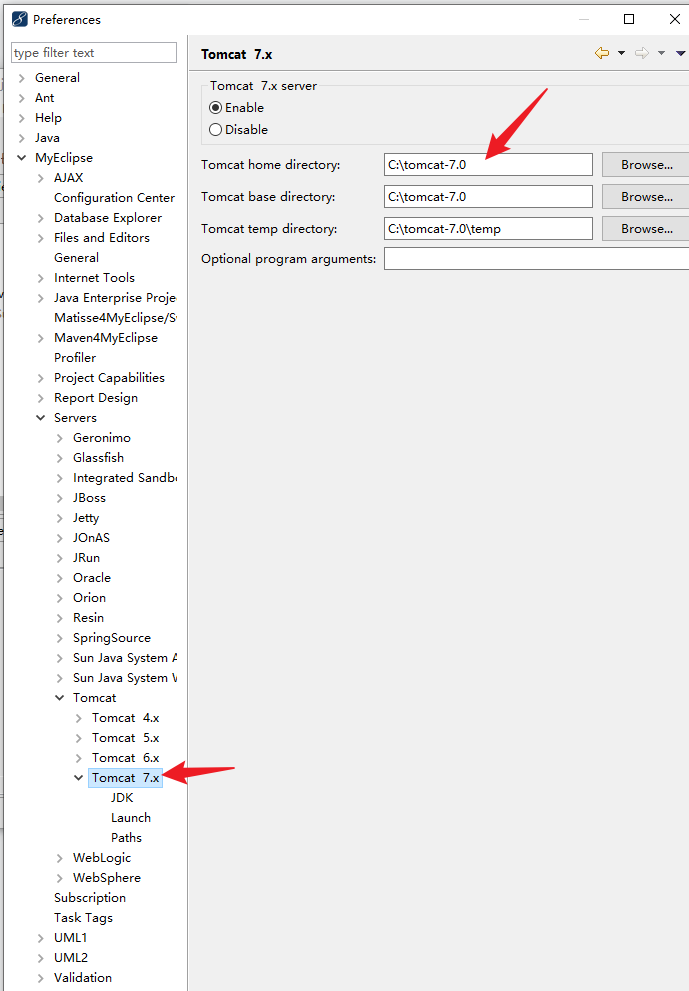The width and height of the screenshot is (689, 991).
Task: Select Jetty in the tree
Action: click(86, 518)
